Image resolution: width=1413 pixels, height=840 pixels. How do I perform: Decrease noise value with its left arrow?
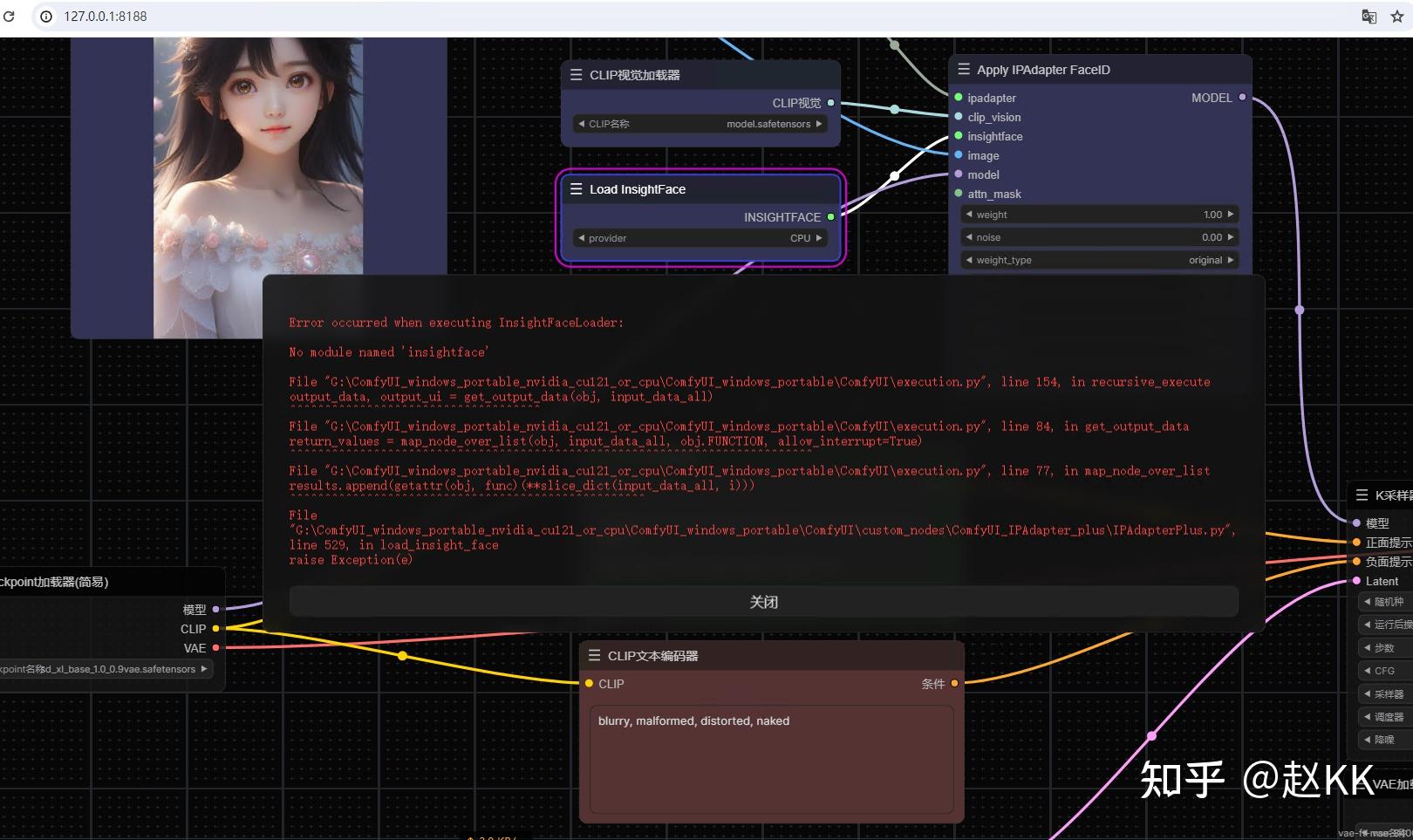971,236
